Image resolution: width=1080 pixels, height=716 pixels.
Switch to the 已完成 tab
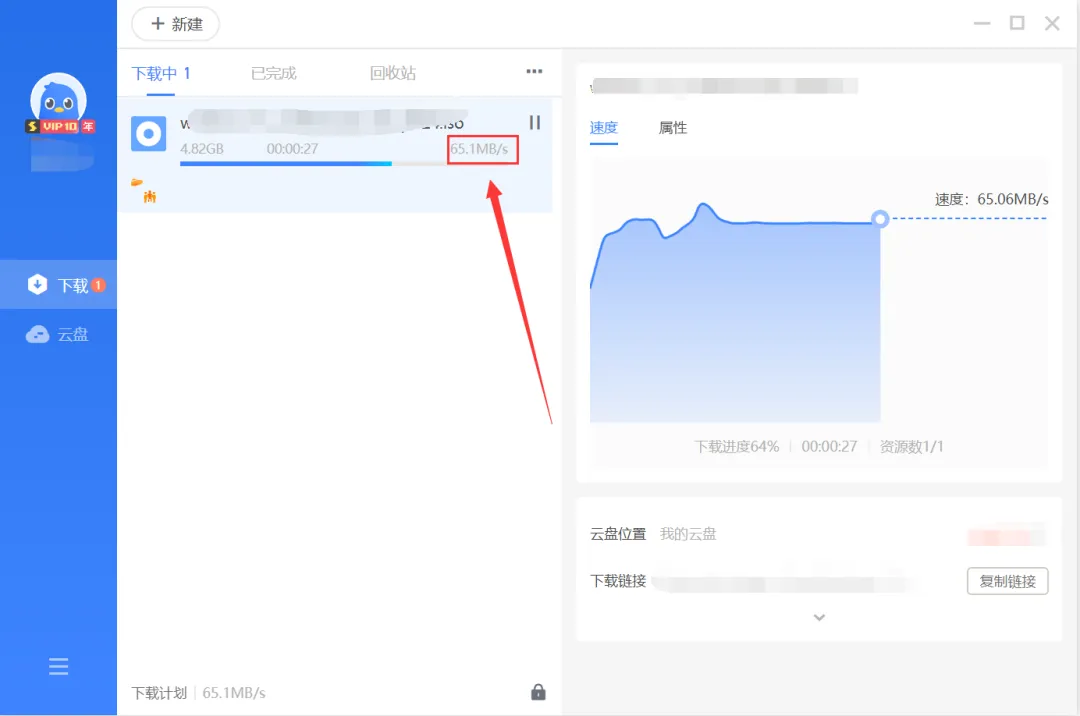tap(273, 73)
